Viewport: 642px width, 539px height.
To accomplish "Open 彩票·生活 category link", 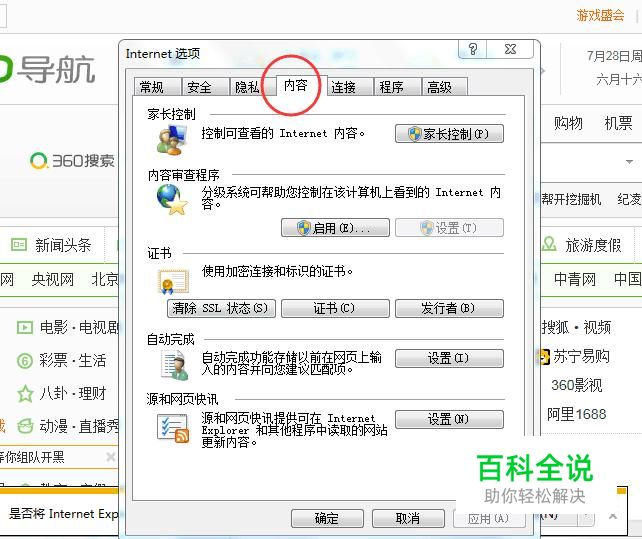I will (72, 360).
